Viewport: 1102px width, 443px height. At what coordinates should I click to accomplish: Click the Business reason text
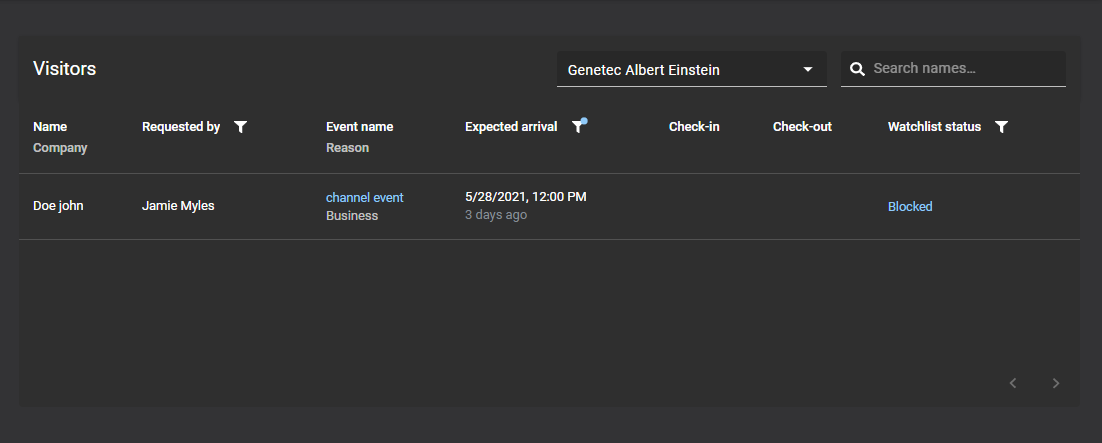[352, 216]
